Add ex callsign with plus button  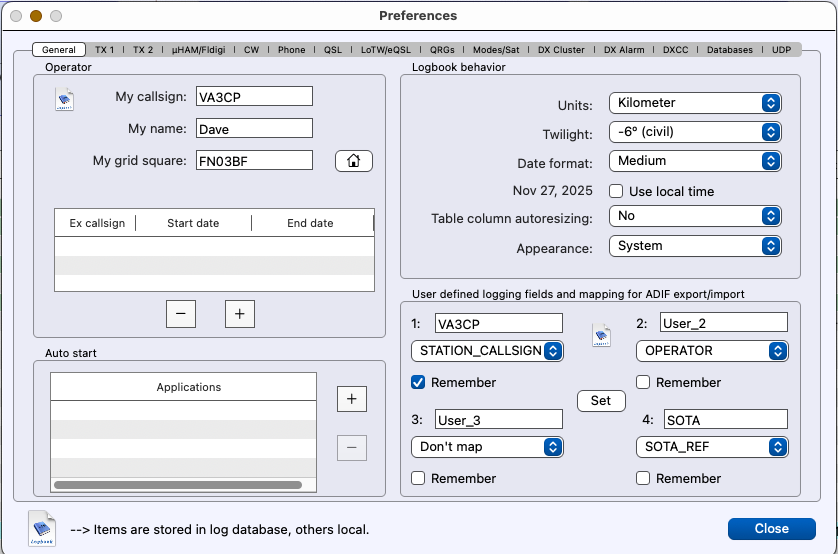[239, 314]
